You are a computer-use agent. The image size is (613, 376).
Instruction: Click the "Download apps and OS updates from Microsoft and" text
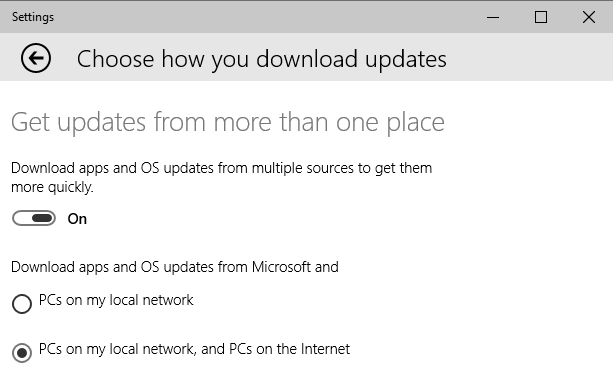175,267
